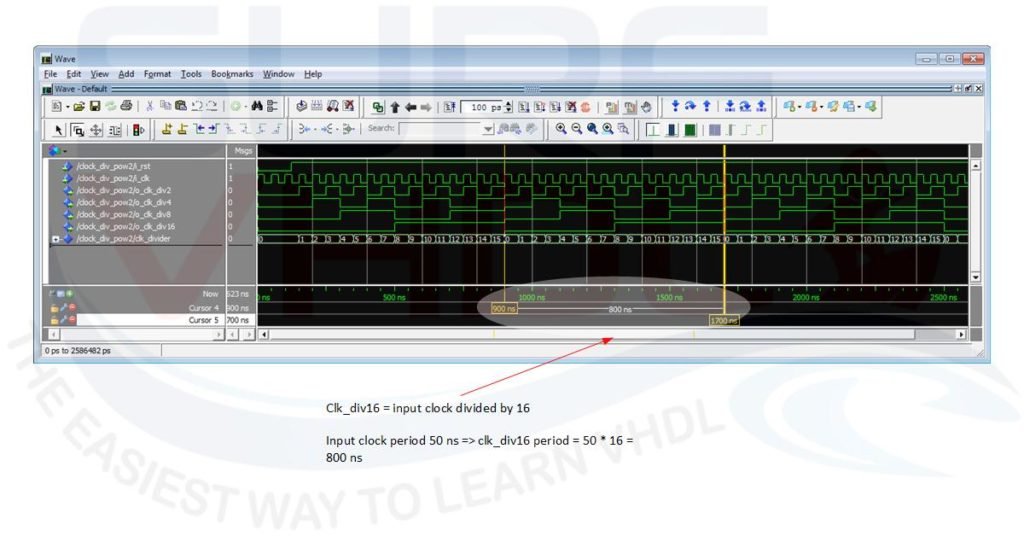Click the Zoom Out magnifier icon

tap(577, 129)
